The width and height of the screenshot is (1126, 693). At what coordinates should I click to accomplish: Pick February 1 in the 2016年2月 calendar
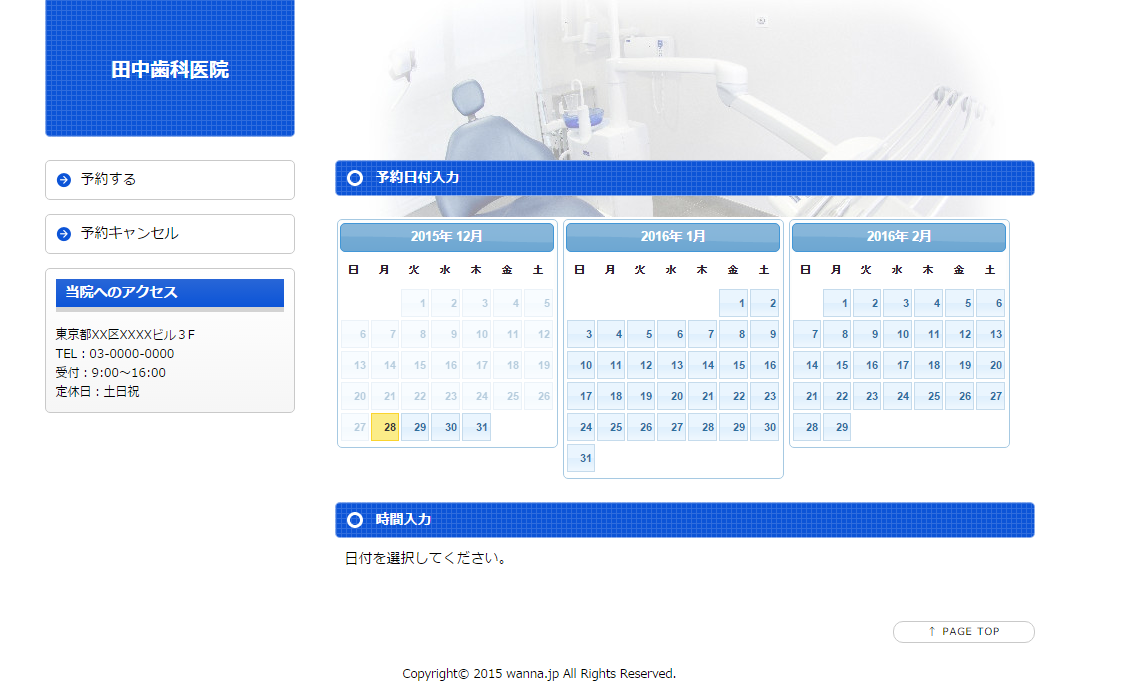click(838, 303)
